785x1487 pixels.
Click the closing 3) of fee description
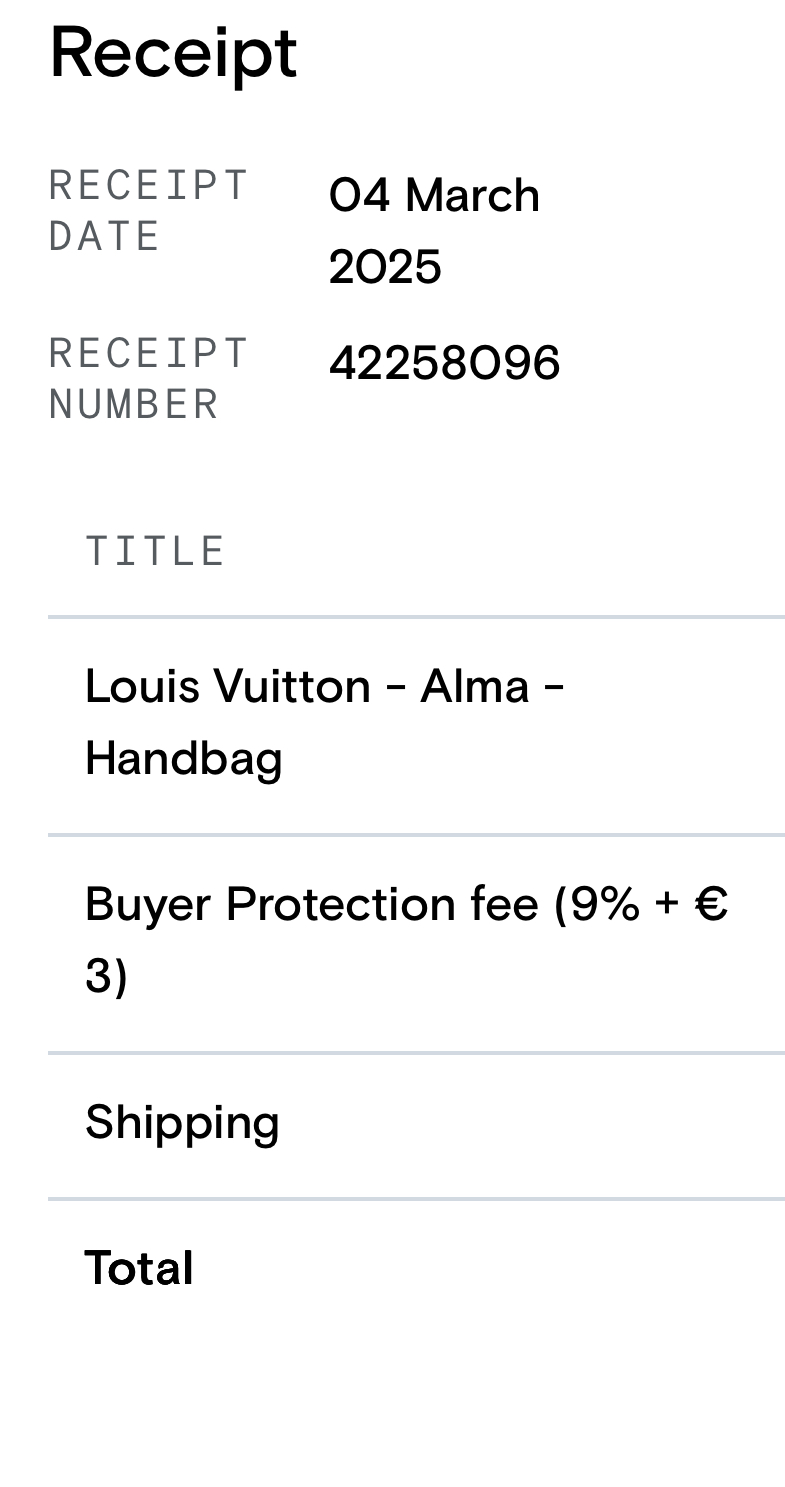[106, 976]
